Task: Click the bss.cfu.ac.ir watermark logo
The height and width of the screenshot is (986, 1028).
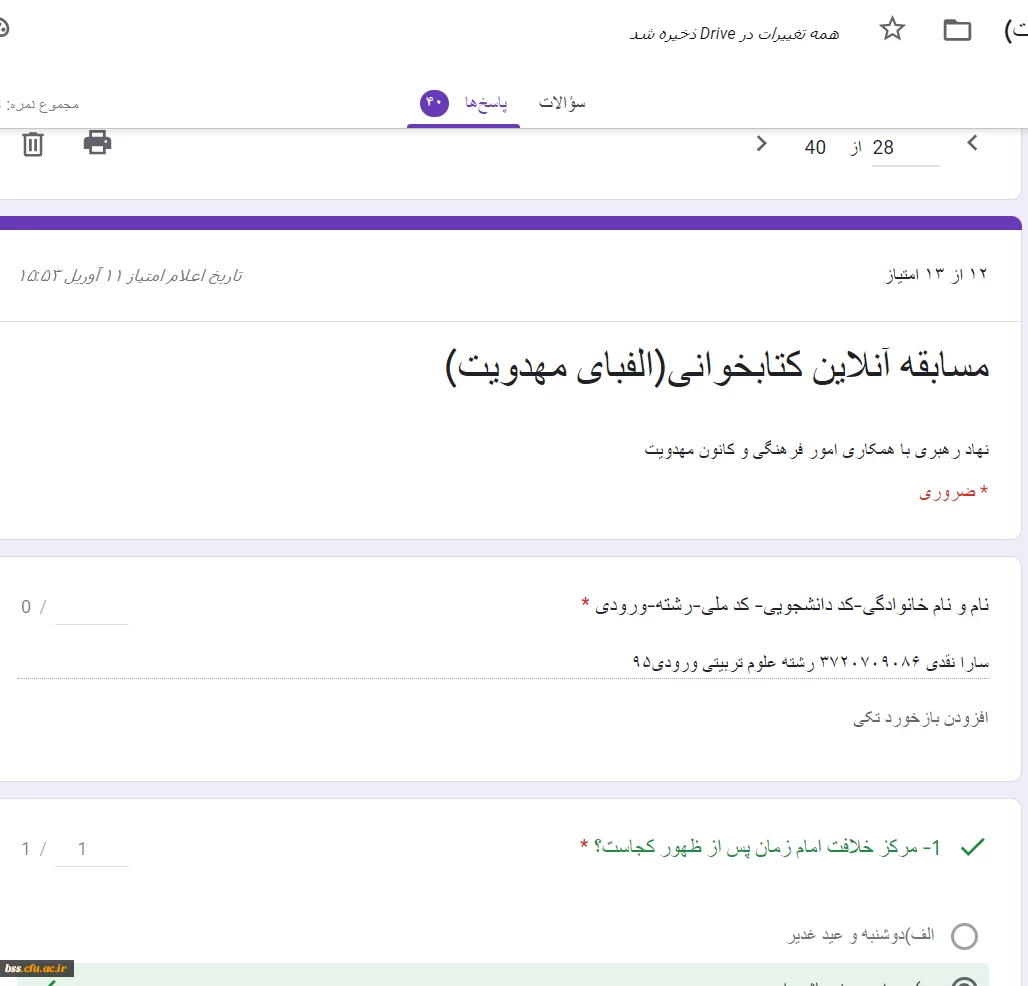Action: coord(37,968)
